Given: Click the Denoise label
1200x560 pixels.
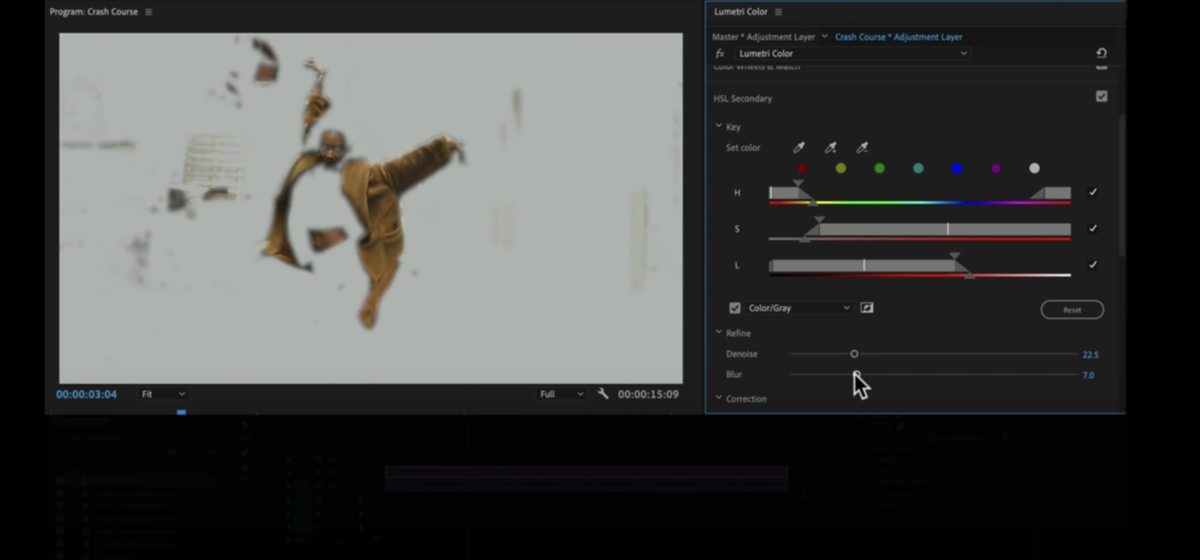Looking at the screenshot, I should (x=742, y=354).
